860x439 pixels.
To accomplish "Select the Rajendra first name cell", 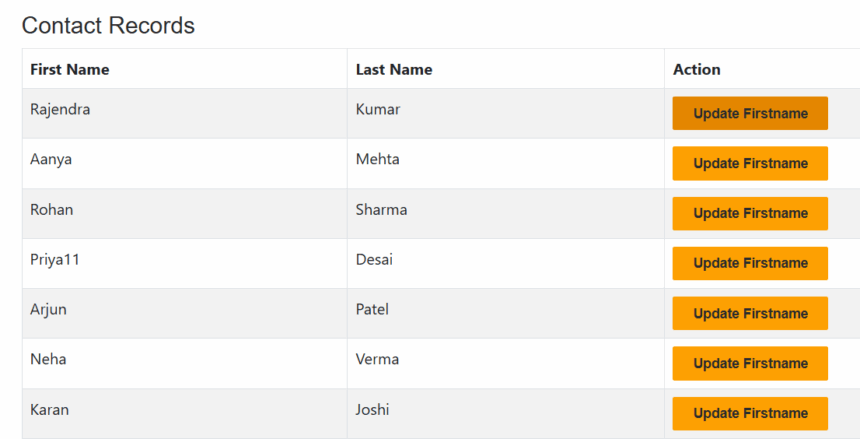I will coord(60,110).
